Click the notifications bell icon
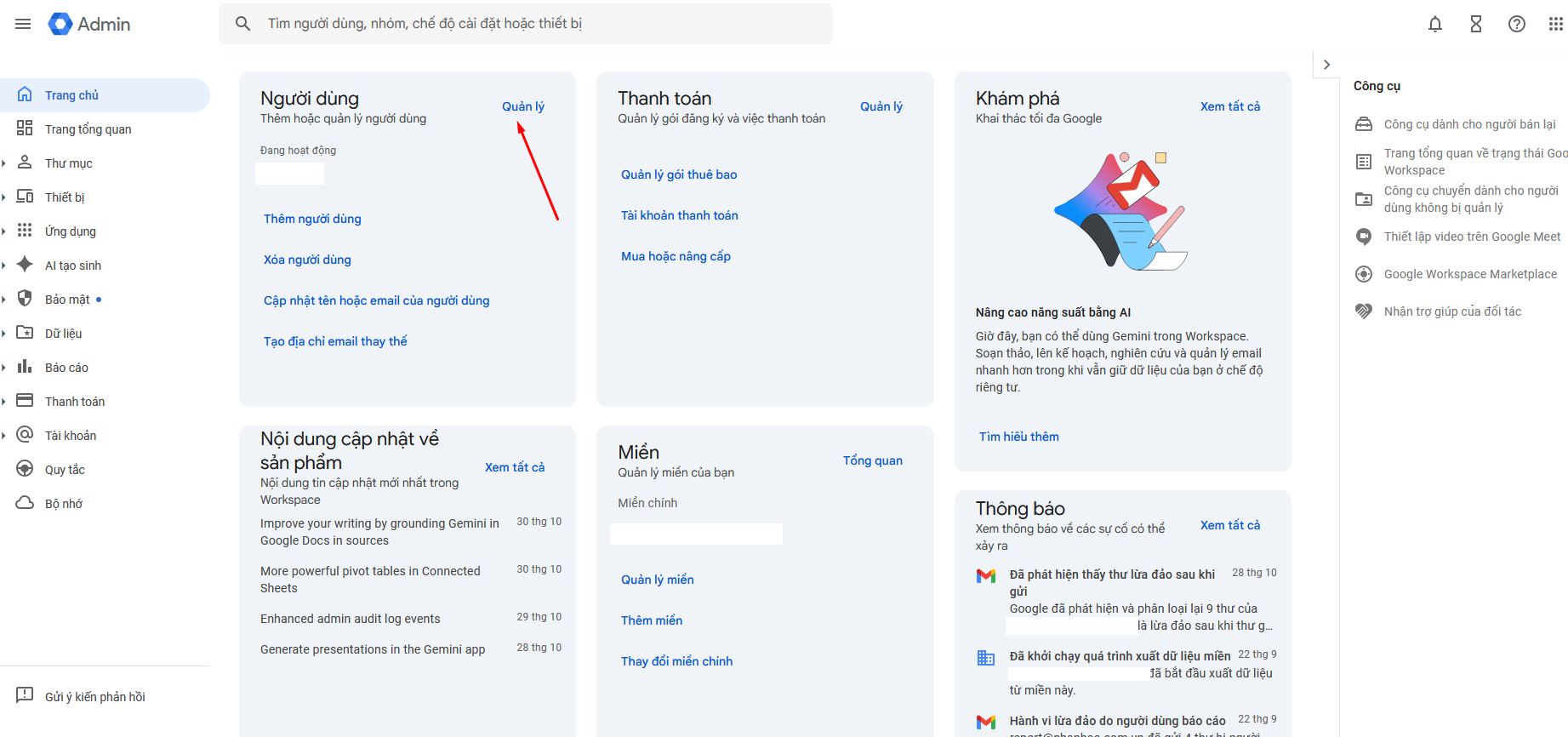Screen dimensions: 1568x737 (1435, 24)
